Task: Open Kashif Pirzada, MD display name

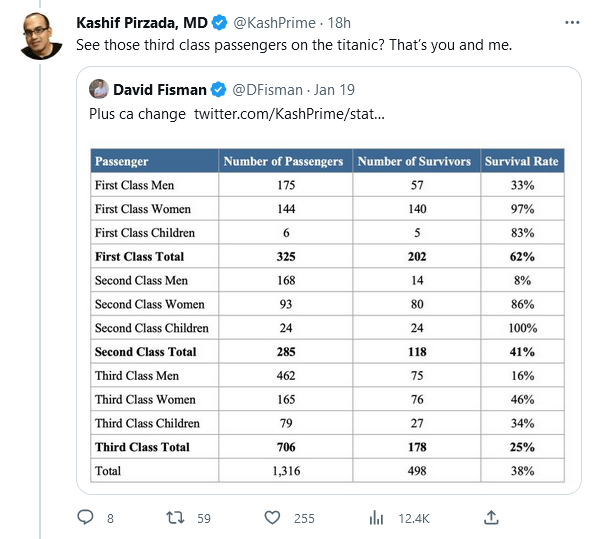Action: pyautogui.click(x=142, y=23)
